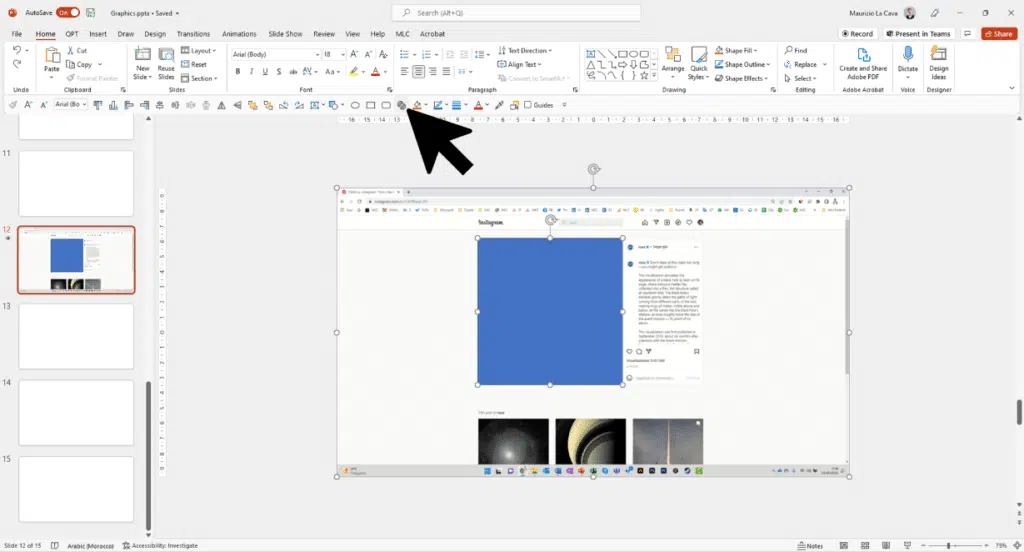This screenshot has height=552, width=1024.
Task: Select the oval shape in Quick Access Toolbar
Action: click(x=355, y=105)
